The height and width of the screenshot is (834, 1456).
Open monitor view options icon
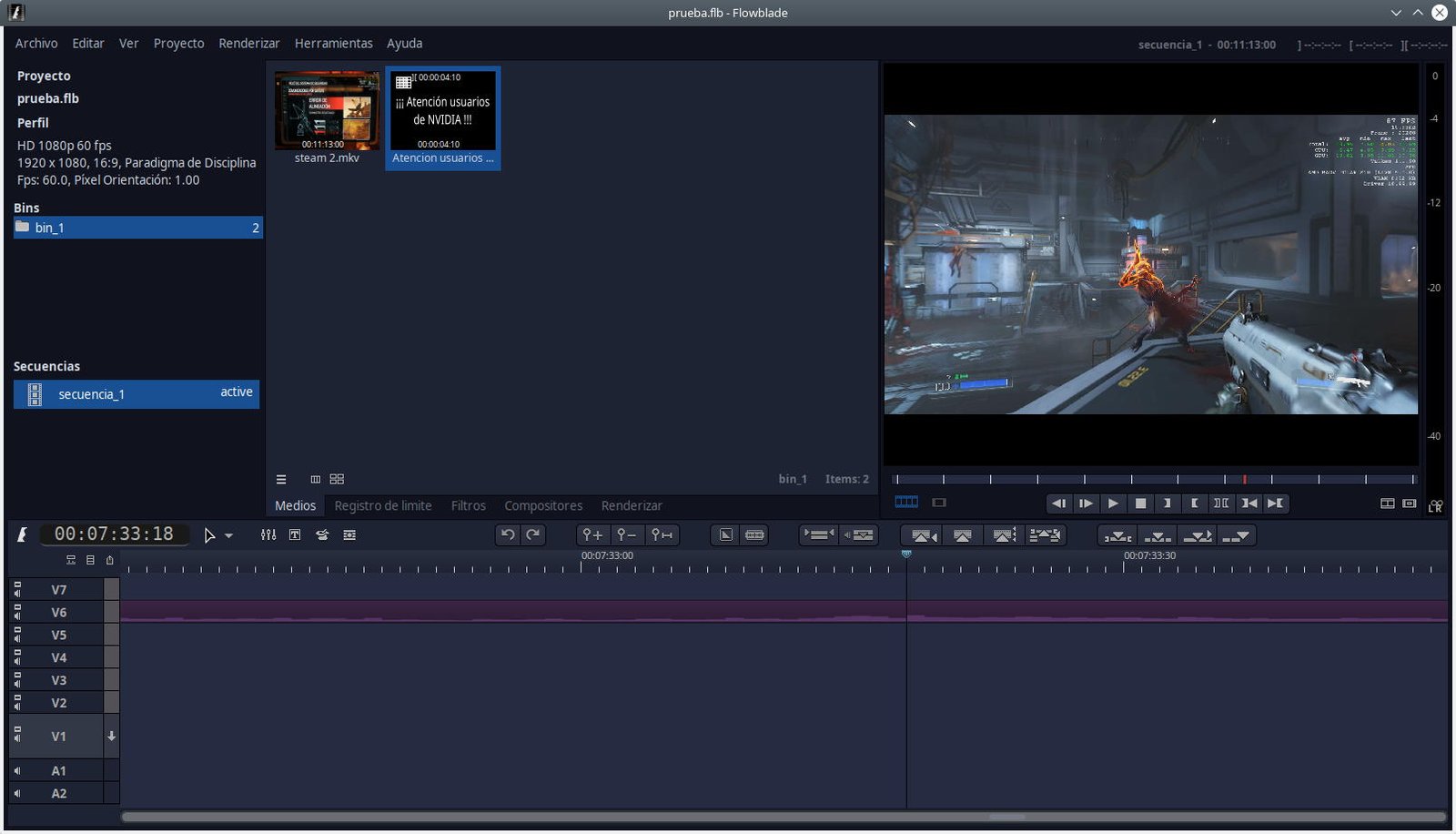coord(1387,503)
